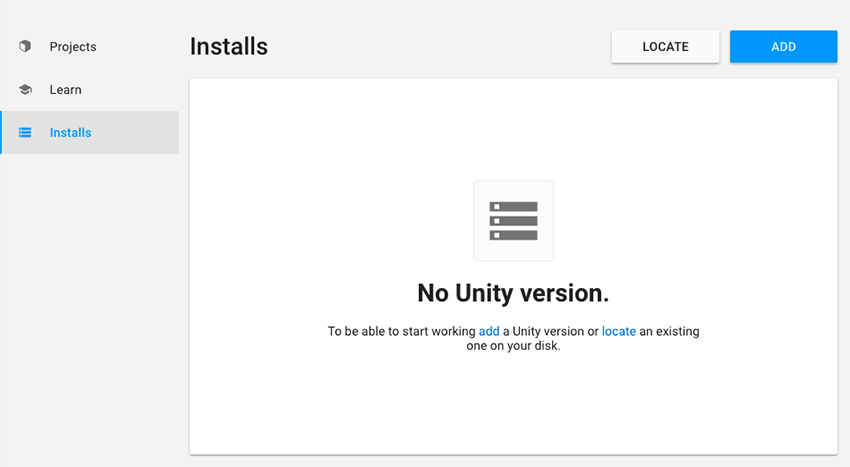
Task: Click the "No Unity version." headline
Action: click(x=513, y=293)
